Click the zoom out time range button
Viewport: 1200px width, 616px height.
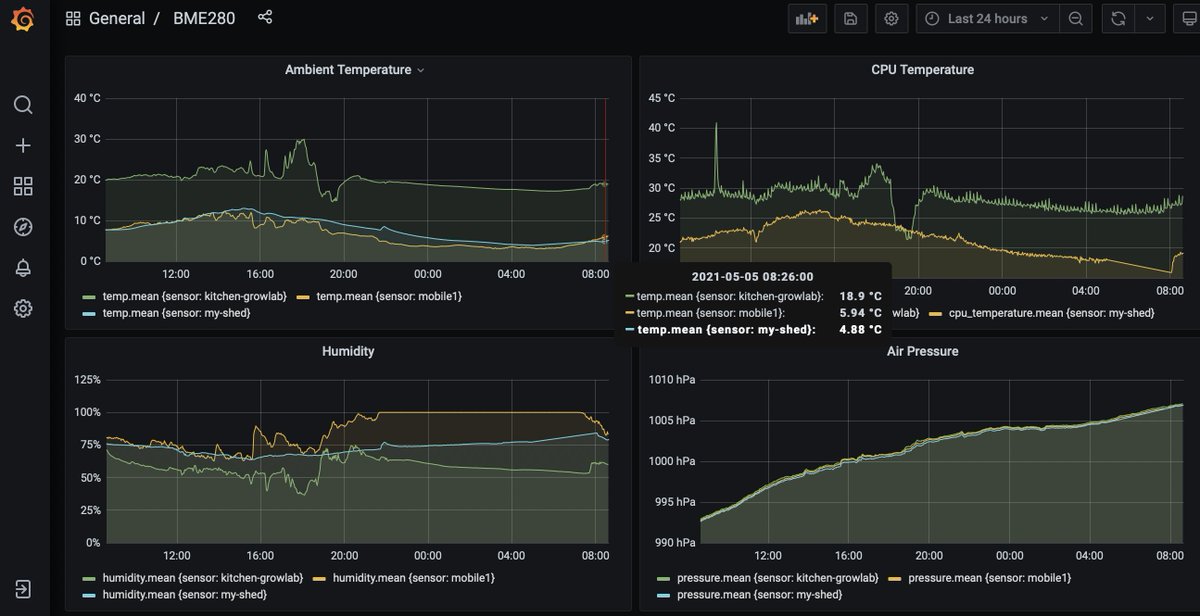tap(1075, 19)
